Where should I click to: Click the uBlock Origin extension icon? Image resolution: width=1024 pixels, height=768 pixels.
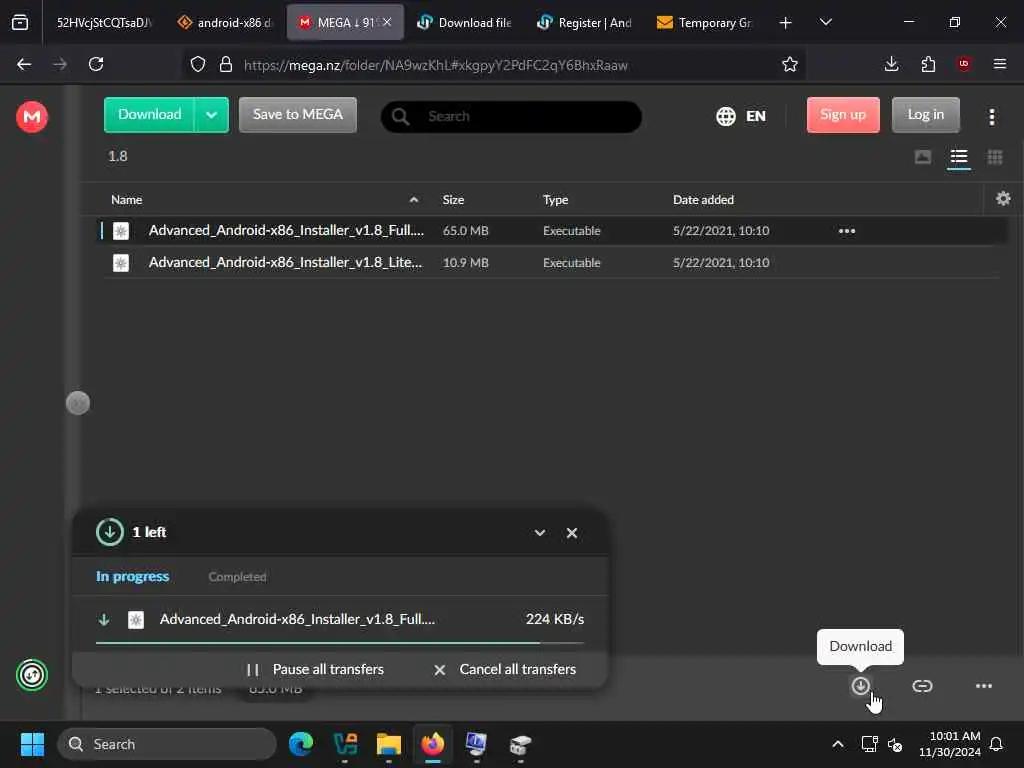click(x=963, y=64)
